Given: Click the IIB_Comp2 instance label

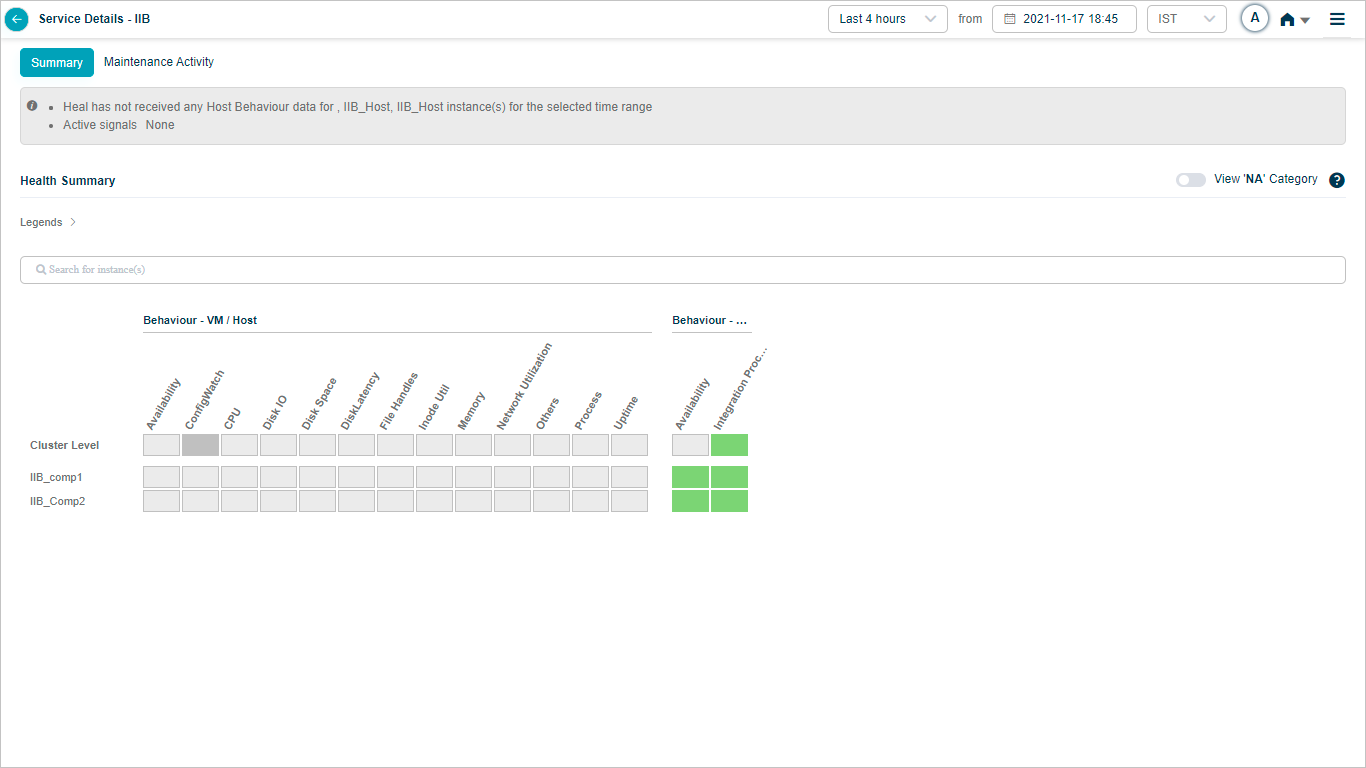Looking at the screenshot, I should pyautogui.click(x=57, y=501).
